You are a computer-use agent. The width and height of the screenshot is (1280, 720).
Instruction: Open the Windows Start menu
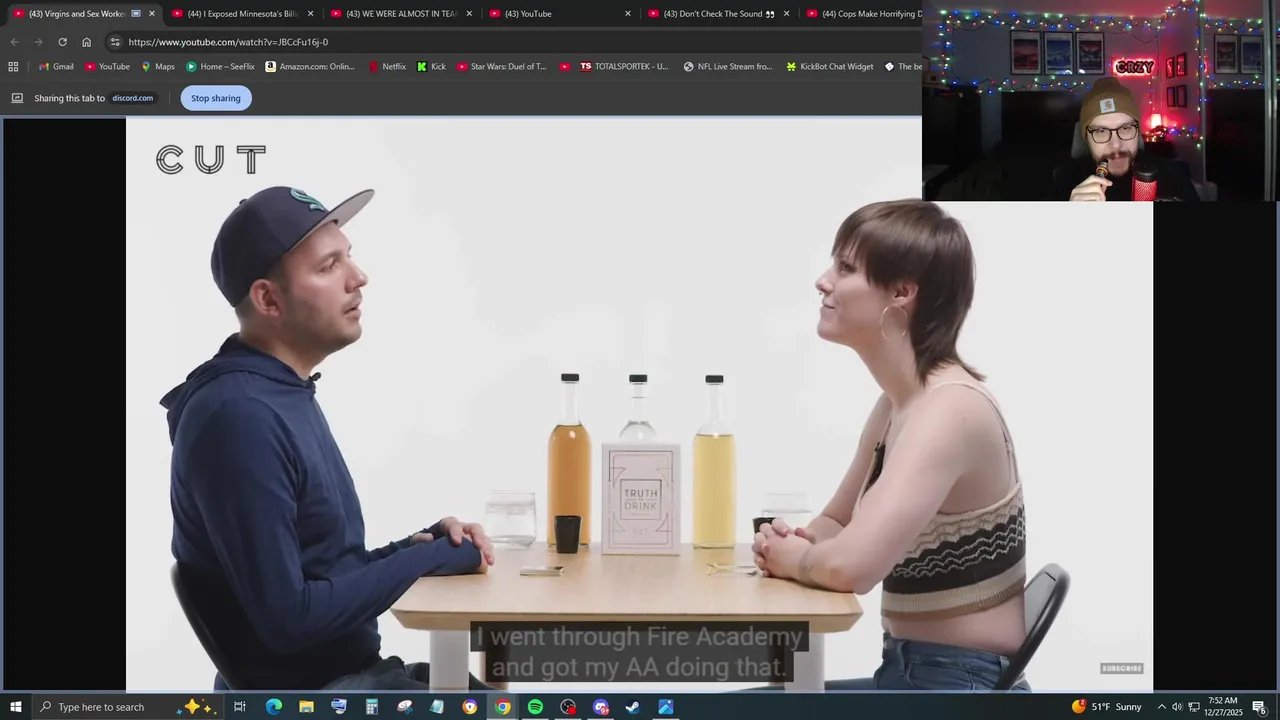[x=16, y=707]
